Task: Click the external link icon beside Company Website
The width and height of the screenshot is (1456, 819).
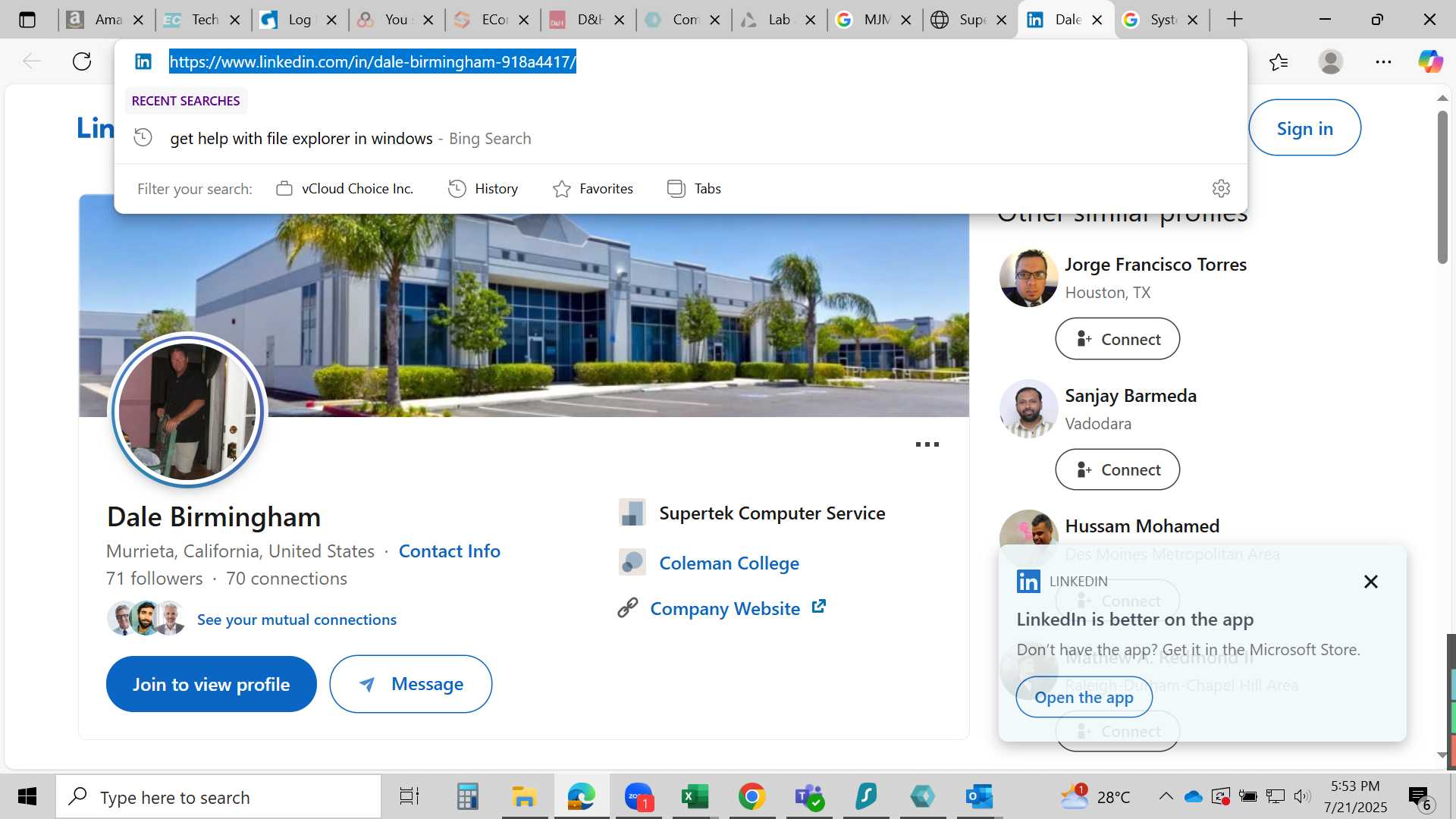Action: click(819, 607)
